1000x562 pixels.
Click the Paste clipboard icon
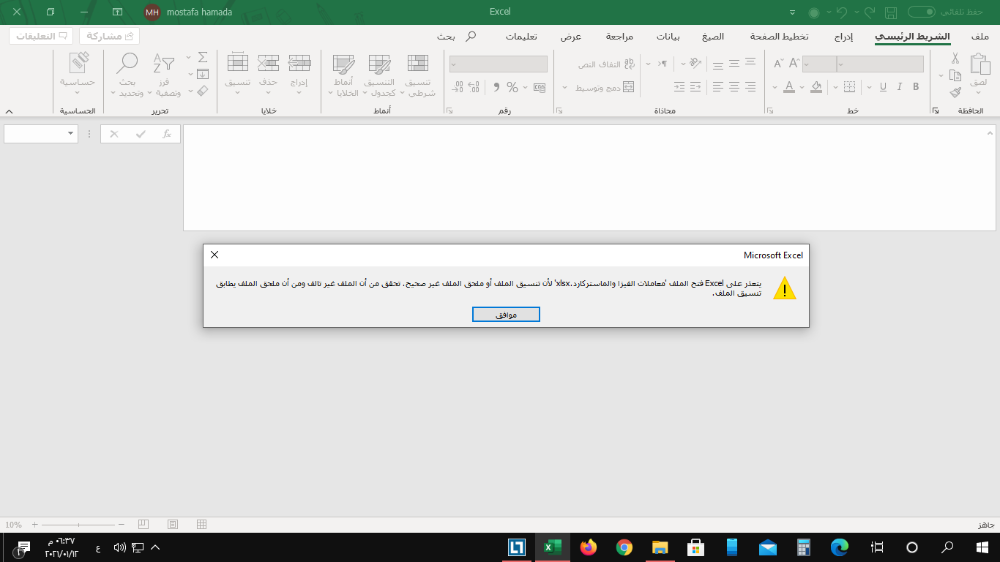tap(980, 65)
